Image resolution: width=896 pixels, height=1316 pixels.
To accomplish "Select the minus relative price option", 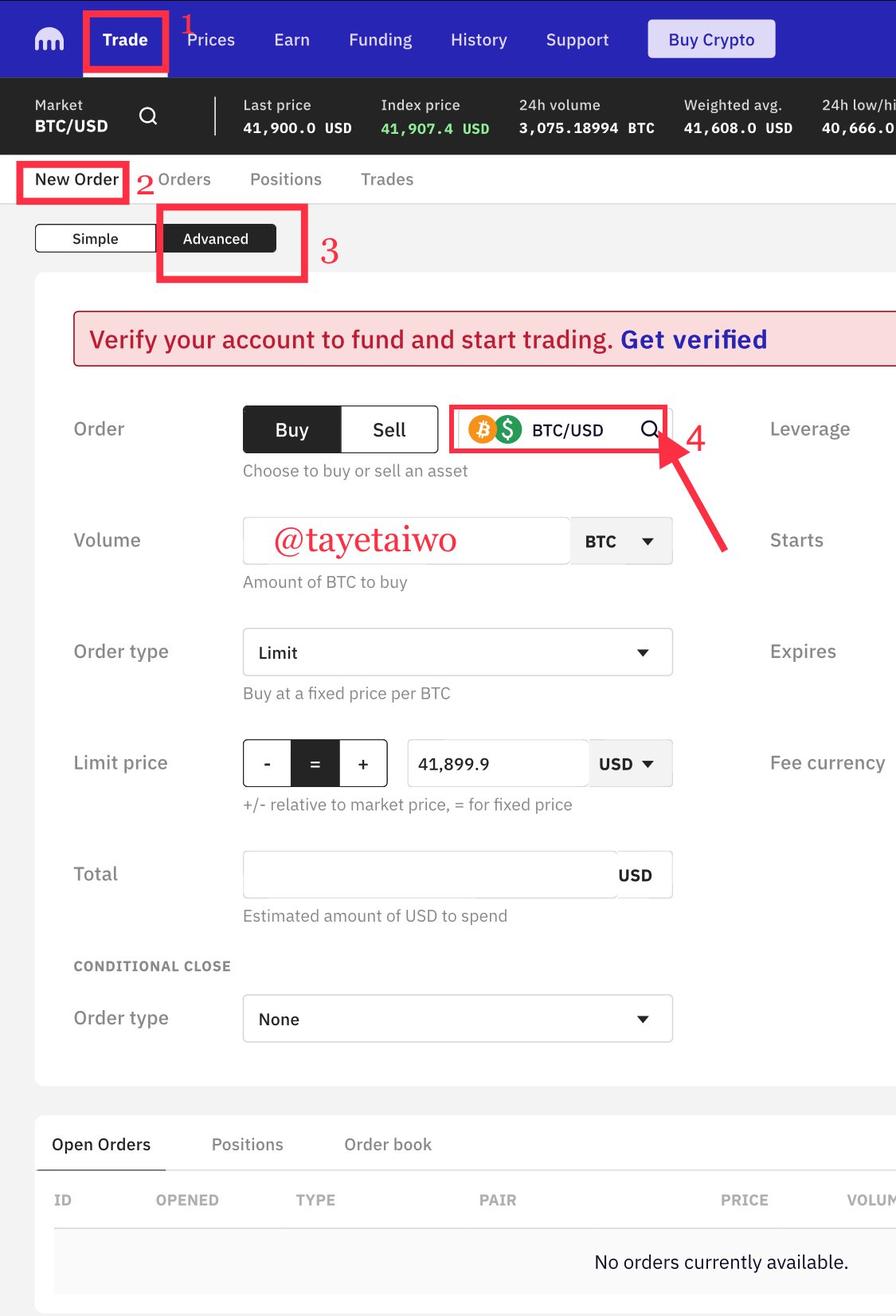I will click(x=268, y=763).
